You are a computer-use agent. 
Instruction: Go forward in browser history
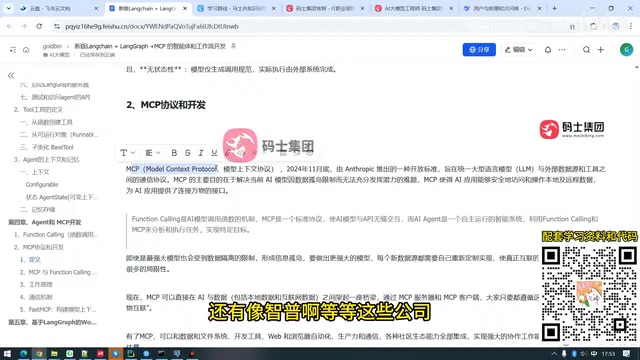pos(24,26)
